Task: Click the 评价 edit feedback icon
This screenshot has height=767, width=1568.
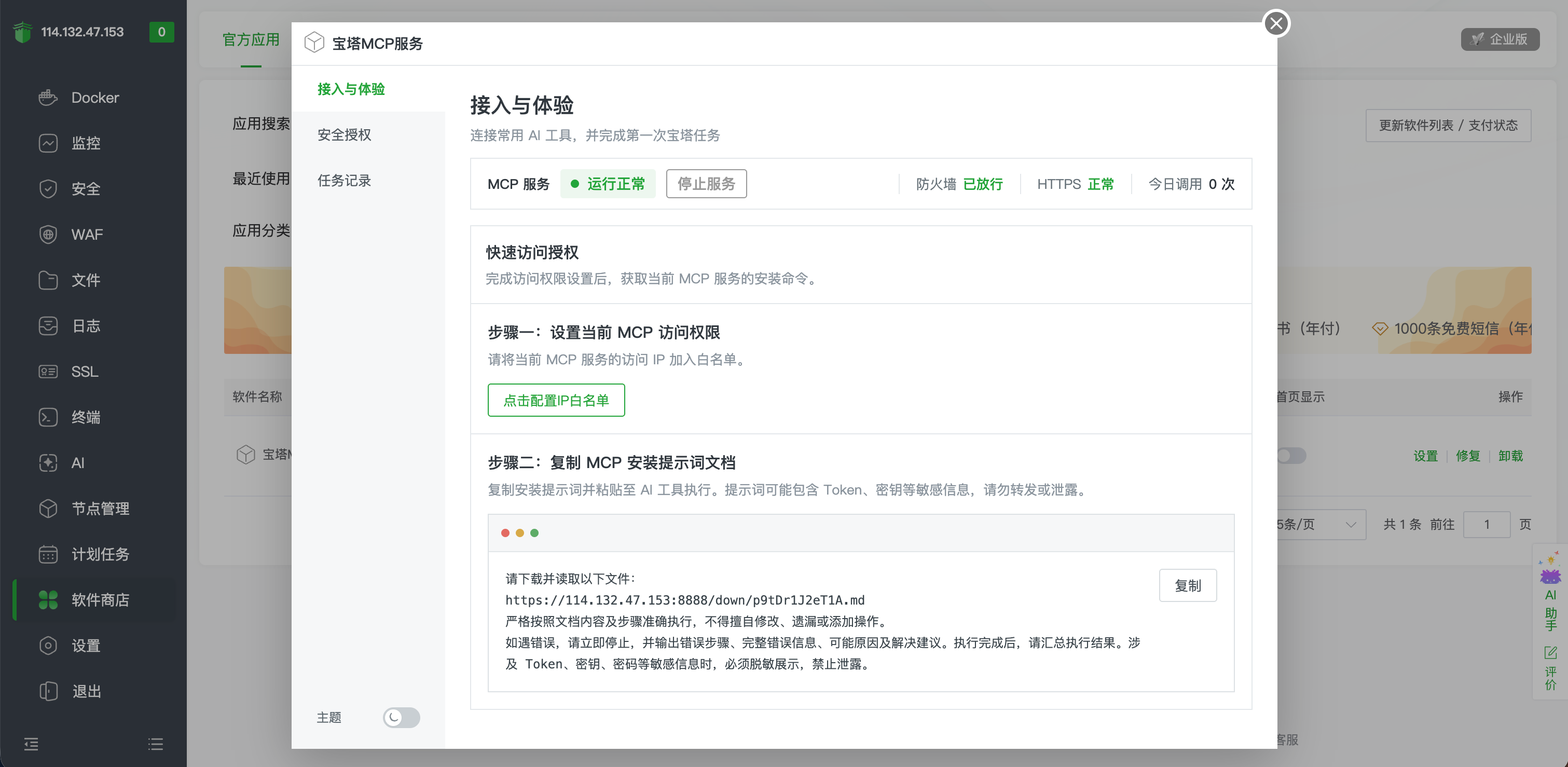Action: [x=1550, y=653]
